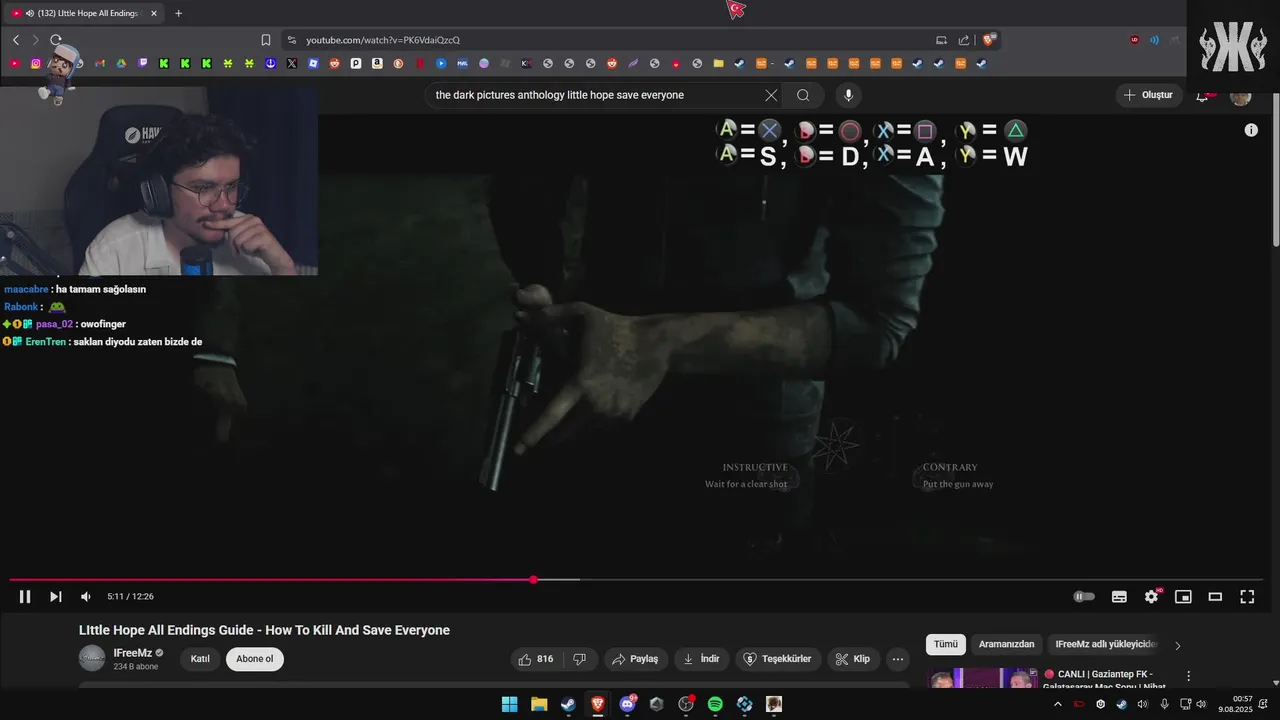Open more actions three-dot menu

tap(898, 659)
